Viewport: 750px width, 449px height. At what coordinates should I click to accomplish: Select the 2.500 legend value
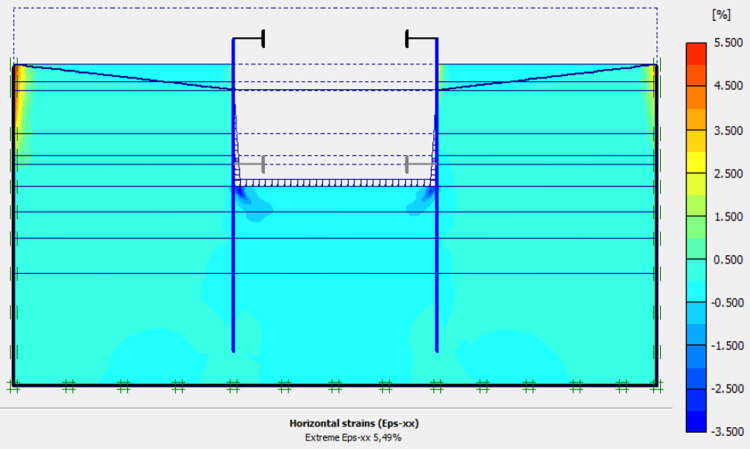pos(728,174)
